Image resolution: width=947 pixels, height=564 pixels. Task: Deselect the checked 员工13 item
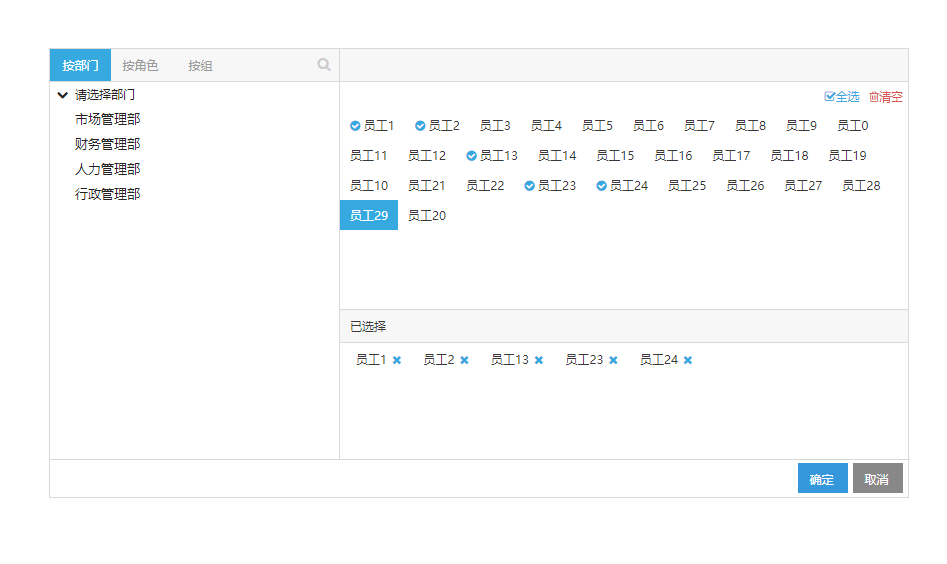coord(492,156)
